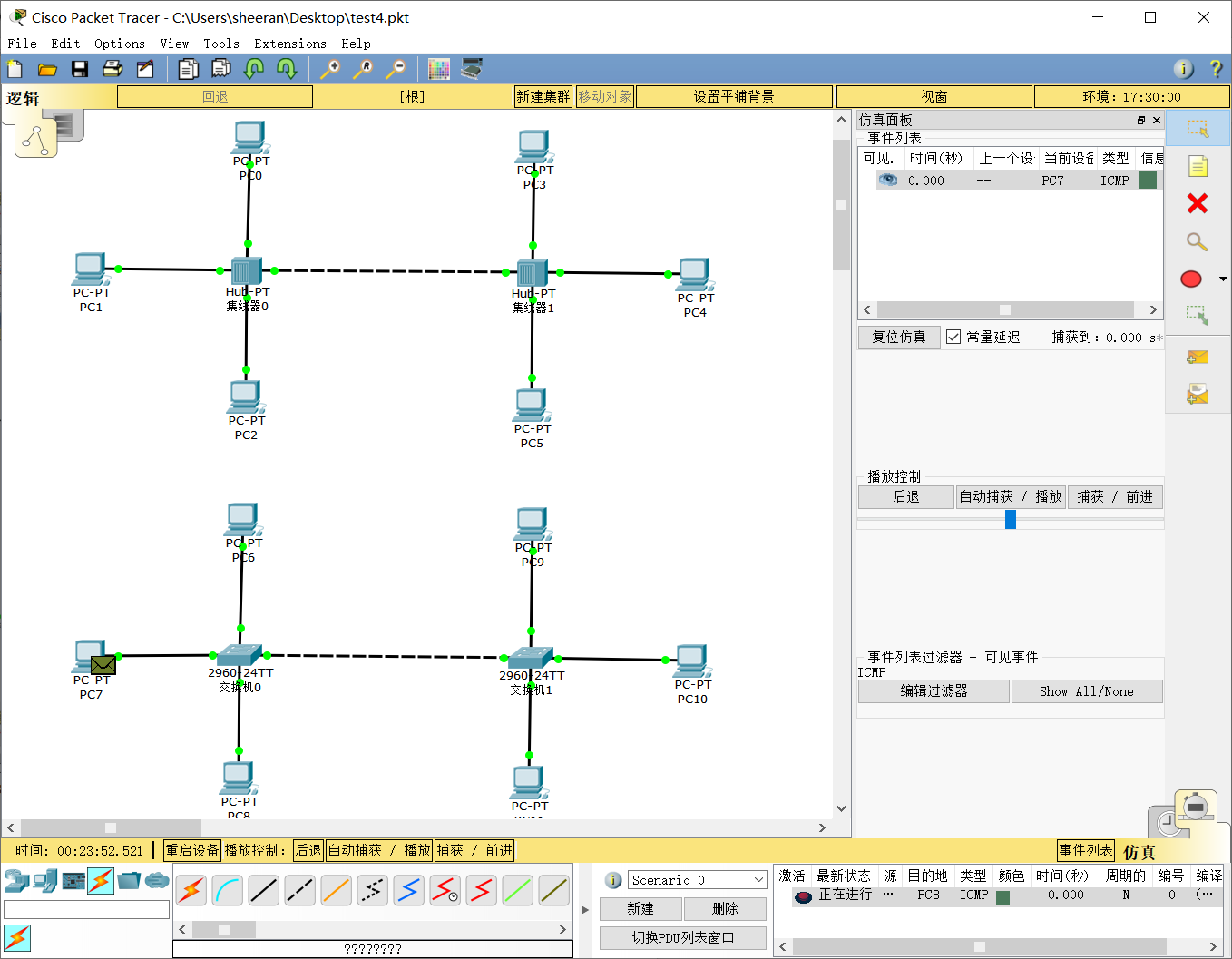Click the 删除 scenario button

725,908
